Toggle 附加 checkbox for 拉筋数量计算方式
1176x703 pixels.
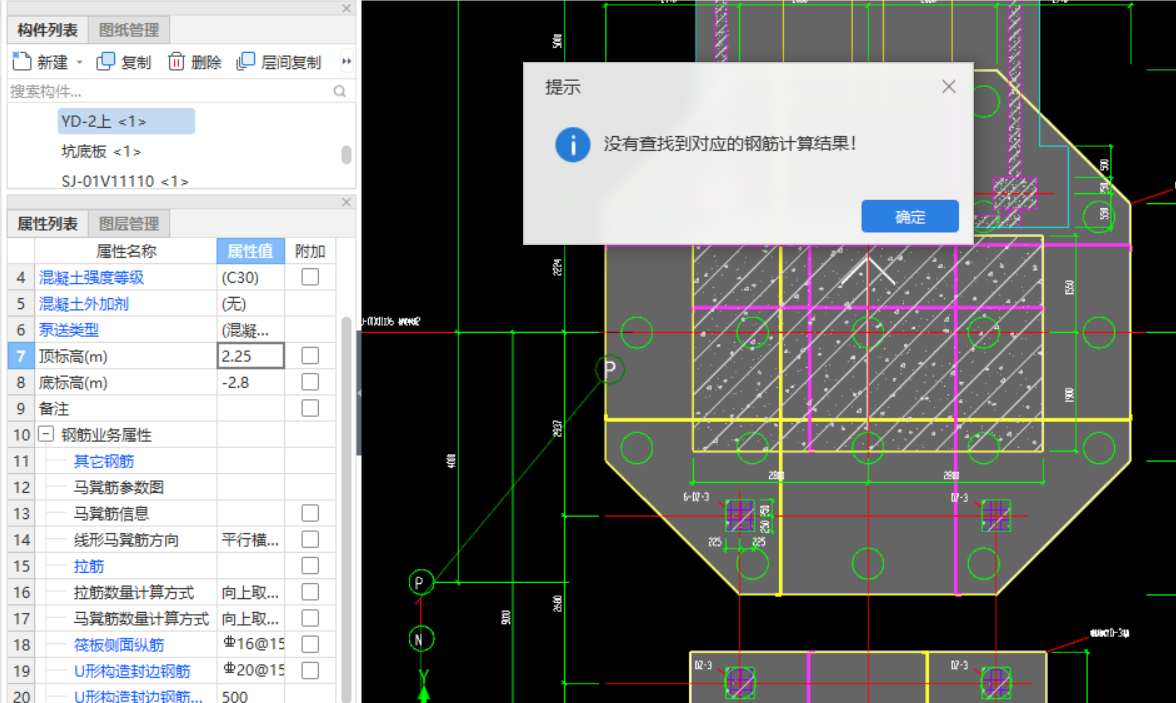tap(310, 592)
